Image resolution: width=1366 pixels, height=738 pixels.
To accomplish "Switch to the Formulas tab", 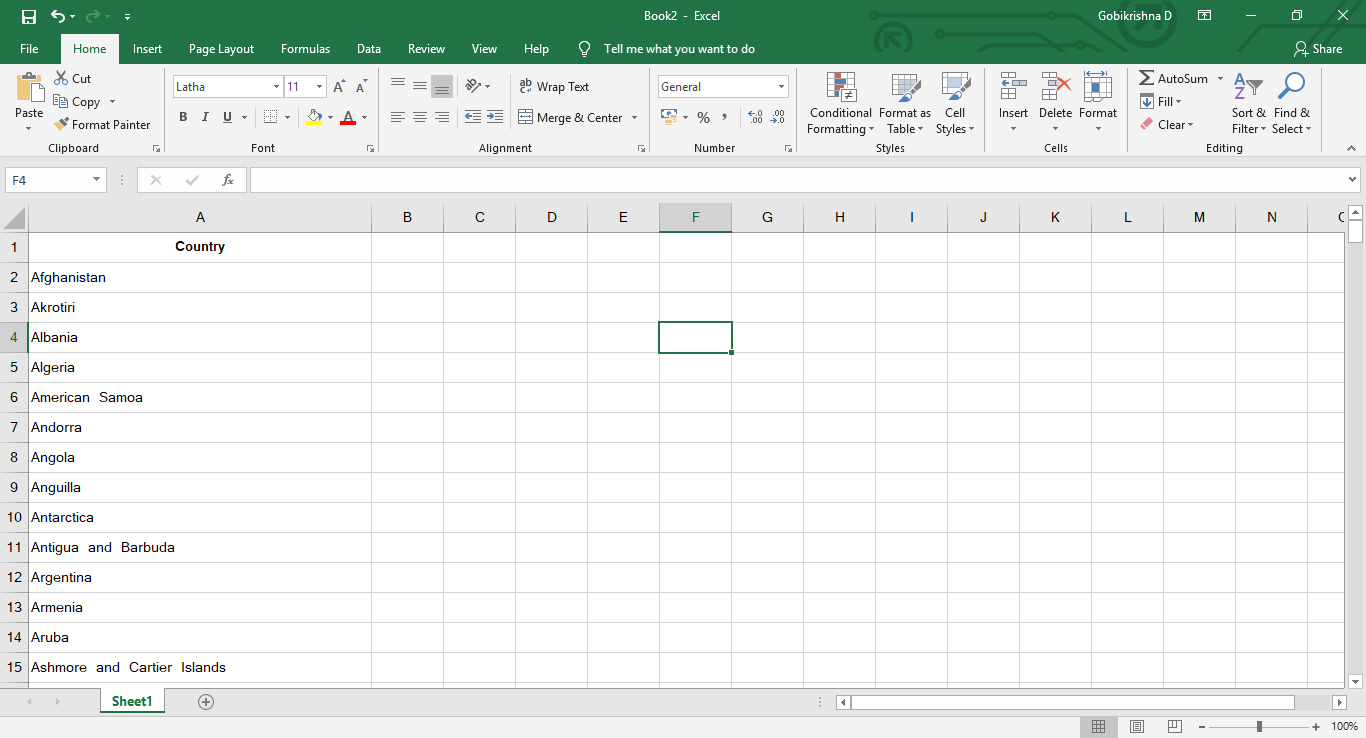I will click(305, 49).
